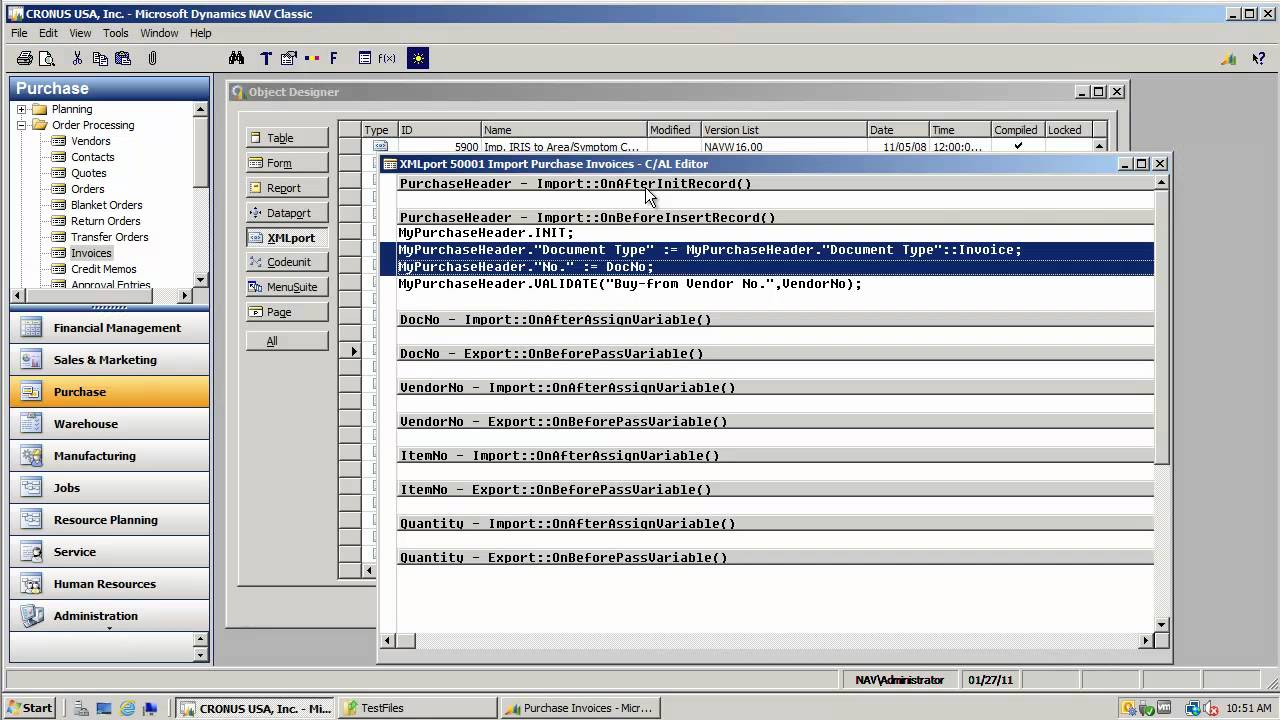The image size is (1280, 720).
Task: Switch to Manufacturing menu
Action: pos(110,456)
